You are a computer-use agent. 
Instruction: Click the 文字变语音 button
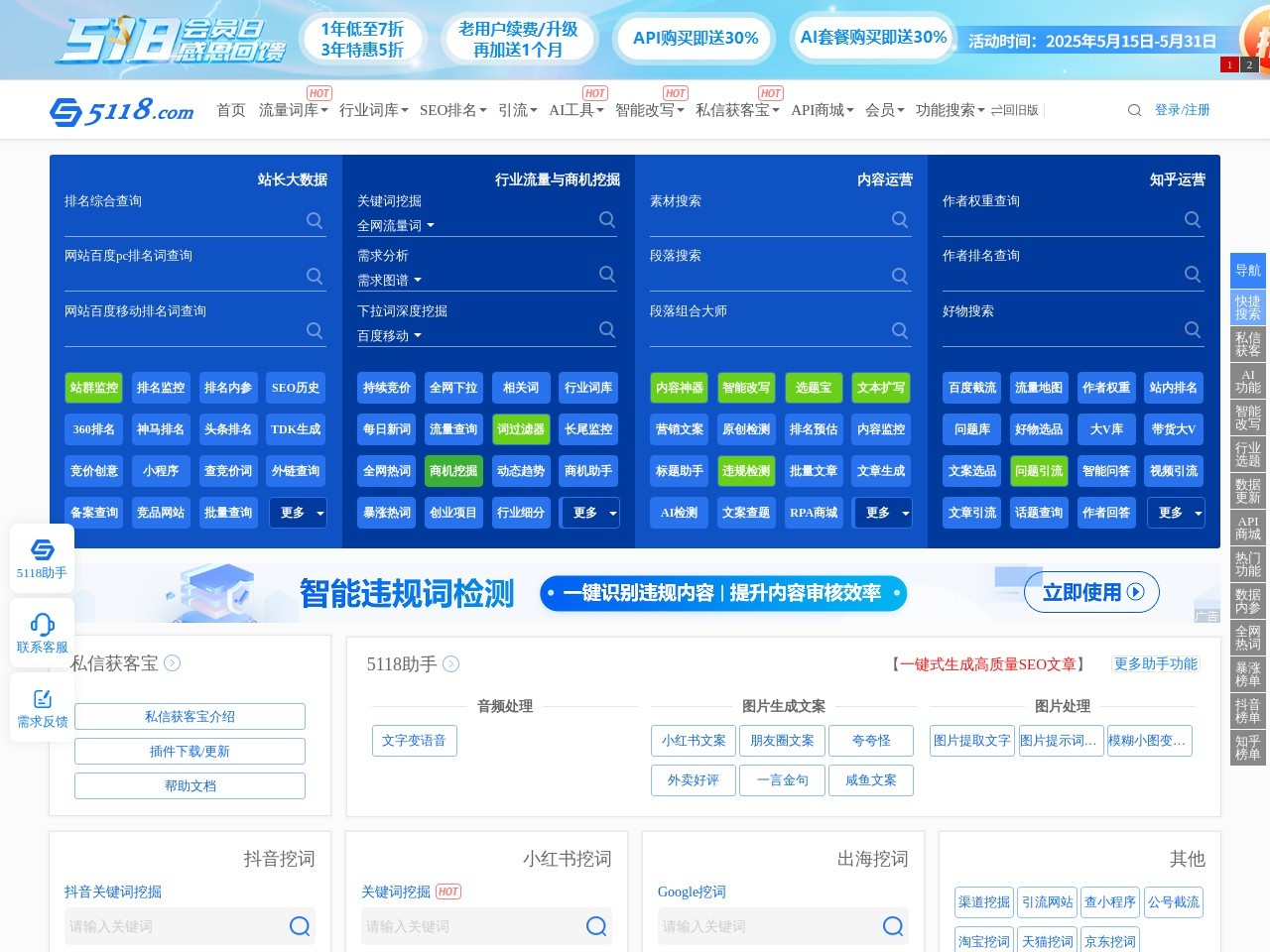pos(414,741)
